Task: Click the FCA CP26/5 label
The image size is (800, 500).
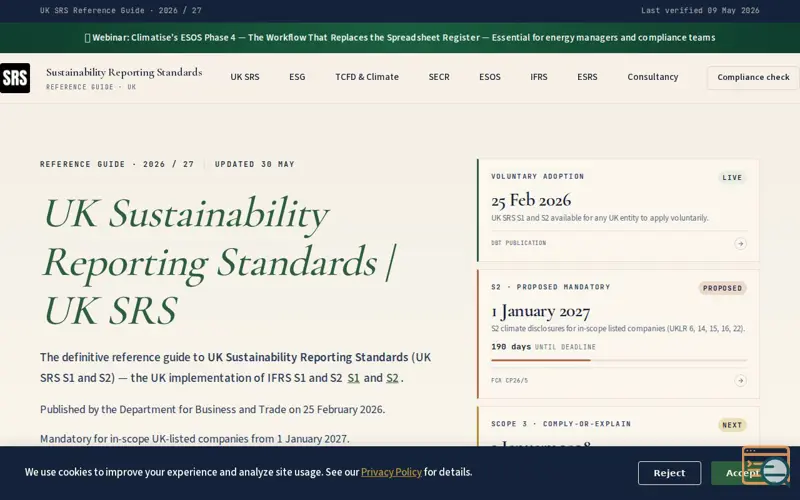Action: tap(509, 381)
